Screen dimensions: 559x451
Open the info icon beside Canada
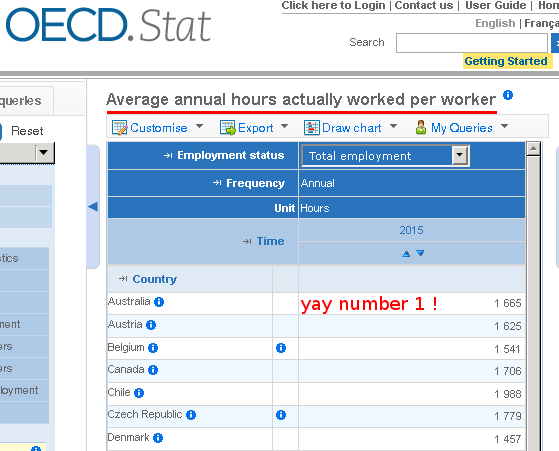tap(153, 370)
